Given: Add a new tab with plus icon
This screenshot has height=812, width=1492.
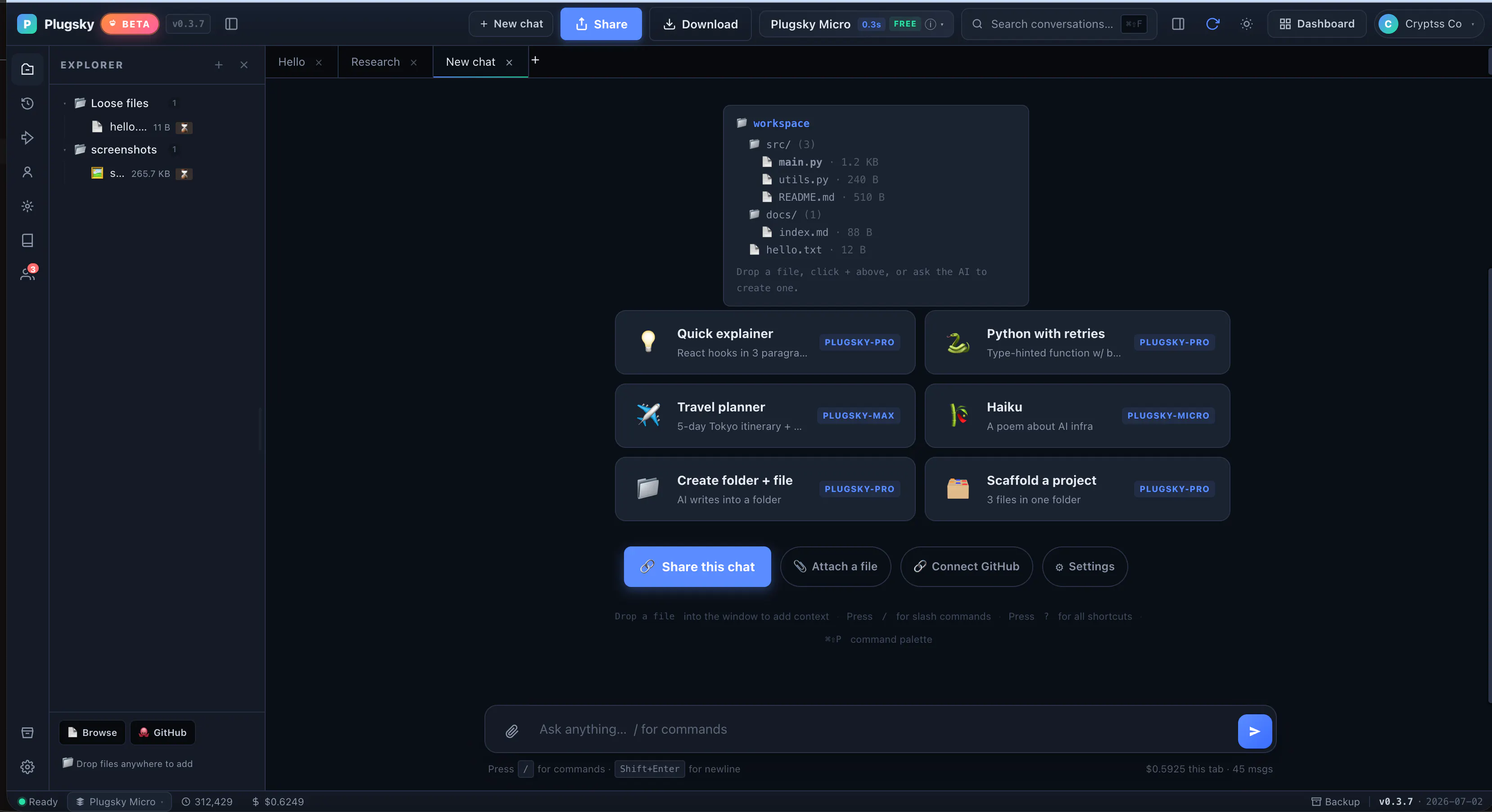Looking at the screenshot, I should (535, 60).
